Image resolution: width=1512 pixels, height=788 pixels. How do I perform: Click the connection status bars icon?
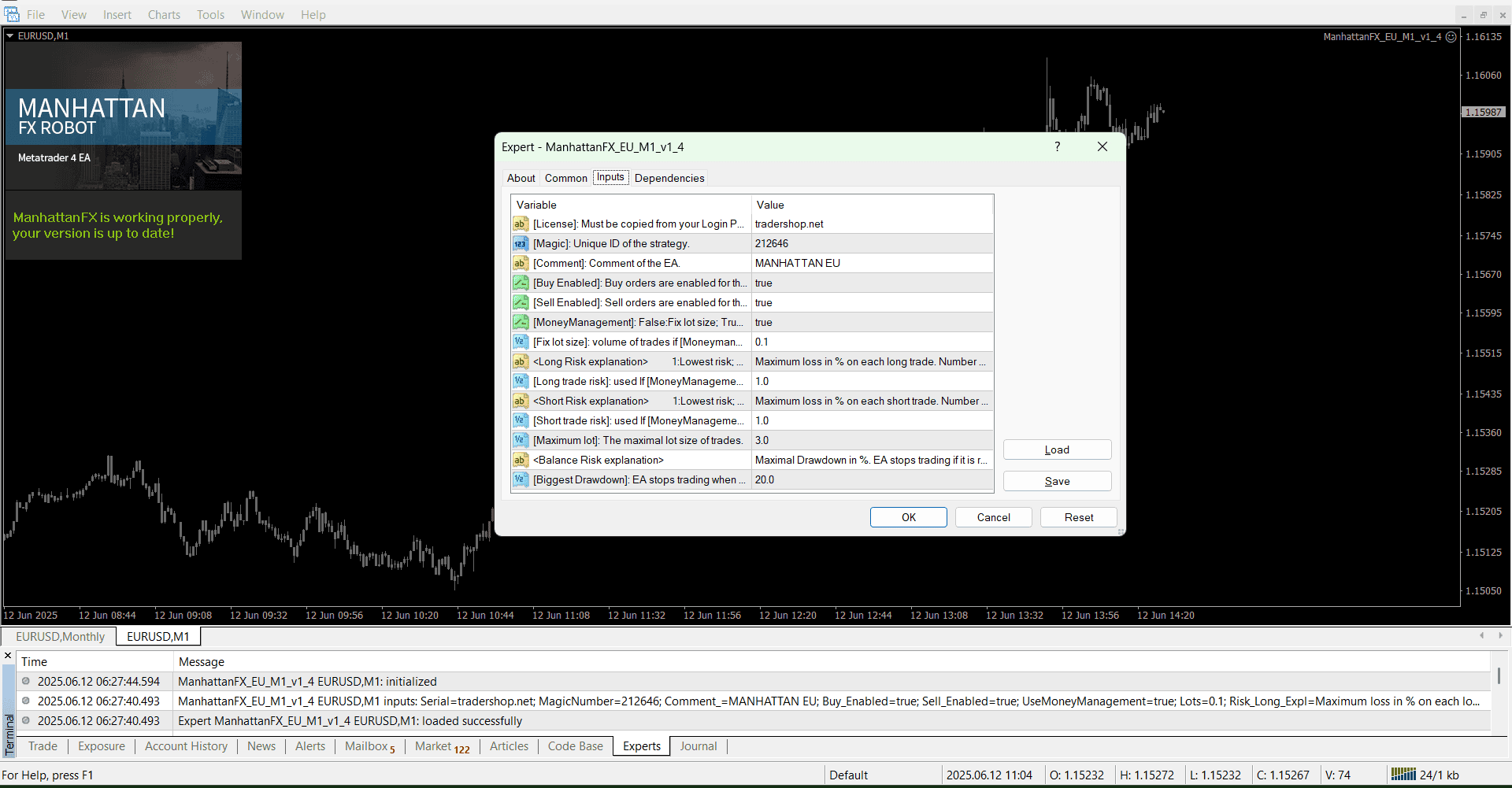click(1403, 774)
